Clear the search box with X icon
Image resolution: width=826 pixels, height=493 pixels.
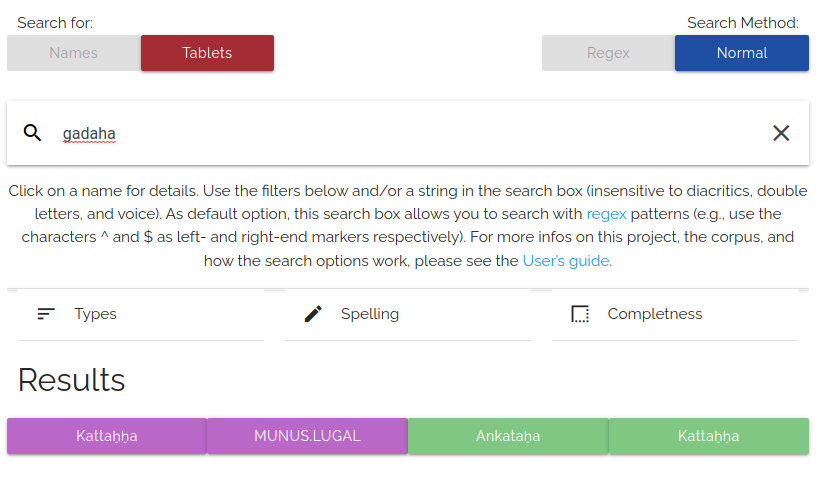[781, 133]
